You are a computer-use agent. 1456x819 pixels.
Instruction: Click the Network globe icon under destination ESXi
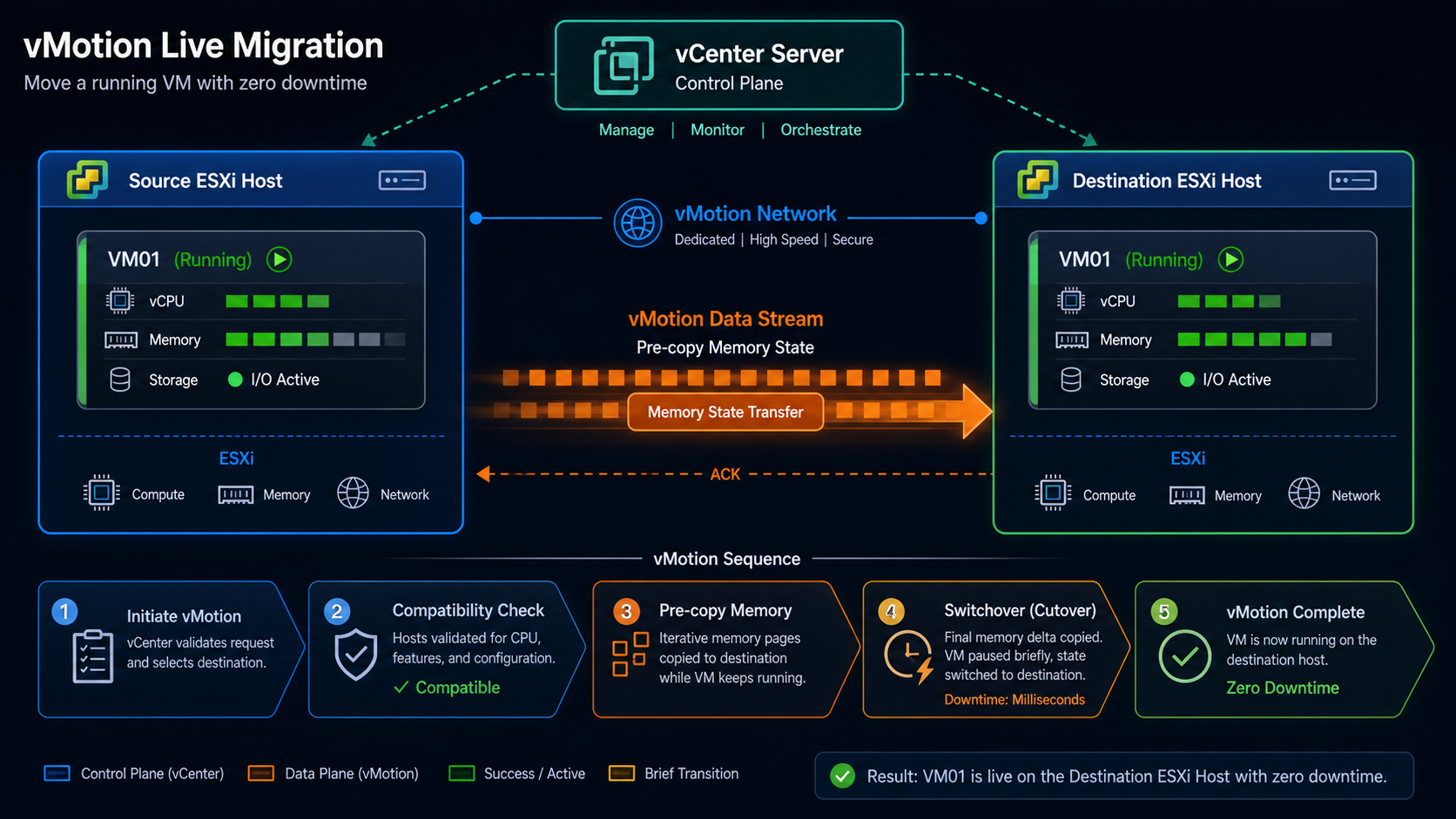point(1304,493)
